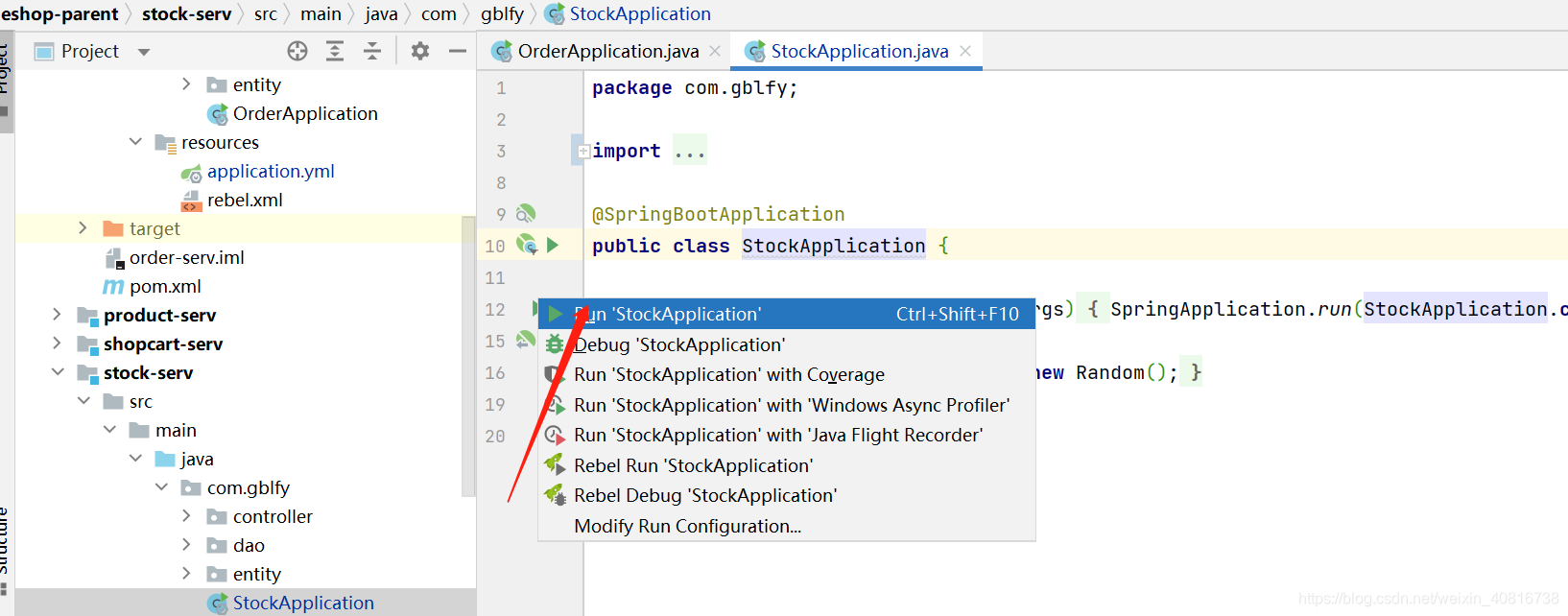The width and height of the screenshot is (1568, 616).
Task: Click the Collapse All icon in Project panel
Action: (x=372, y=51)
